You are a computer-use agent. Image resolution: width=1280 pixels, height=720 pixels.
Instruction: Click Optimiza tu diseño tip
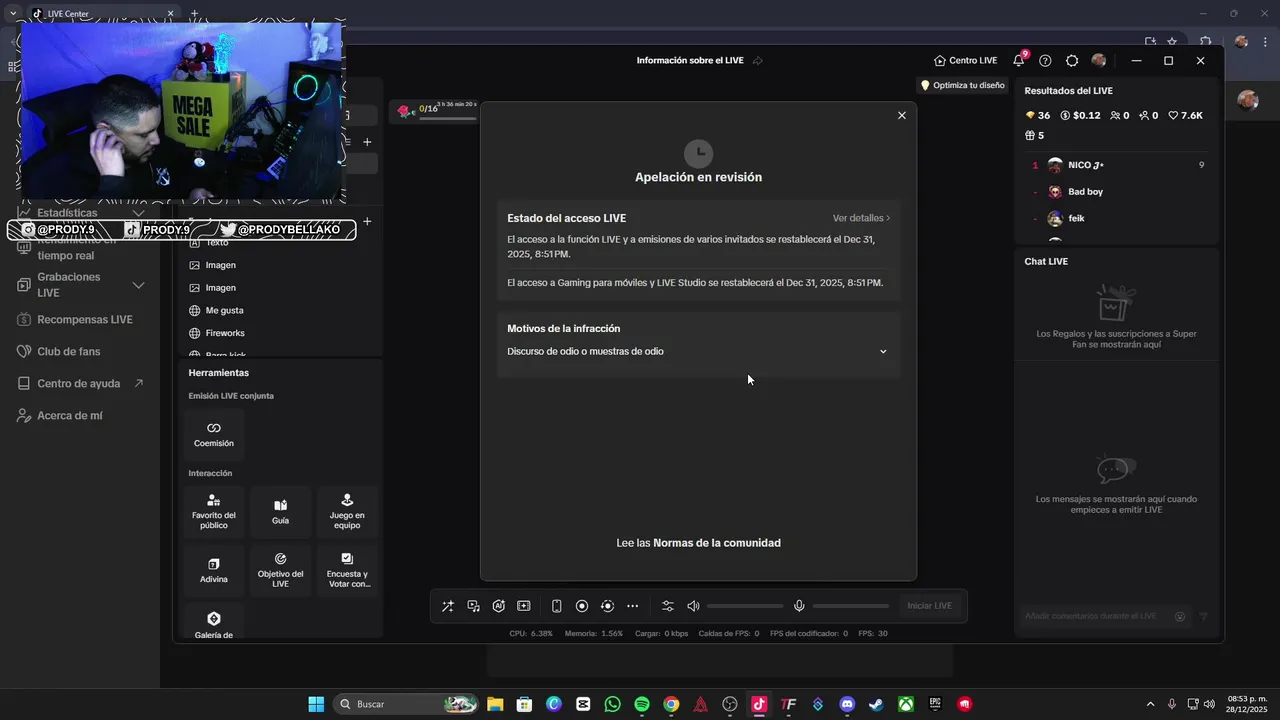[962, 85]
